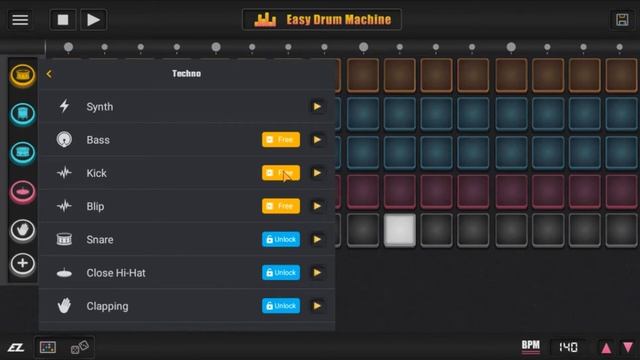This screenshot has height=360, width=640.
Task: Toggle the gray pad under the third large timeline dot
Action: tap(363, 230)
